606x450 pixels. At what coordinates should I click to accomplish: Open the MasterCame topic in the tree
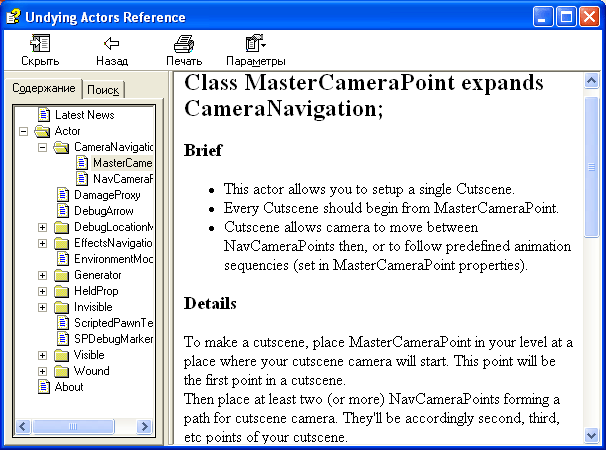click(x=123, y=163)
